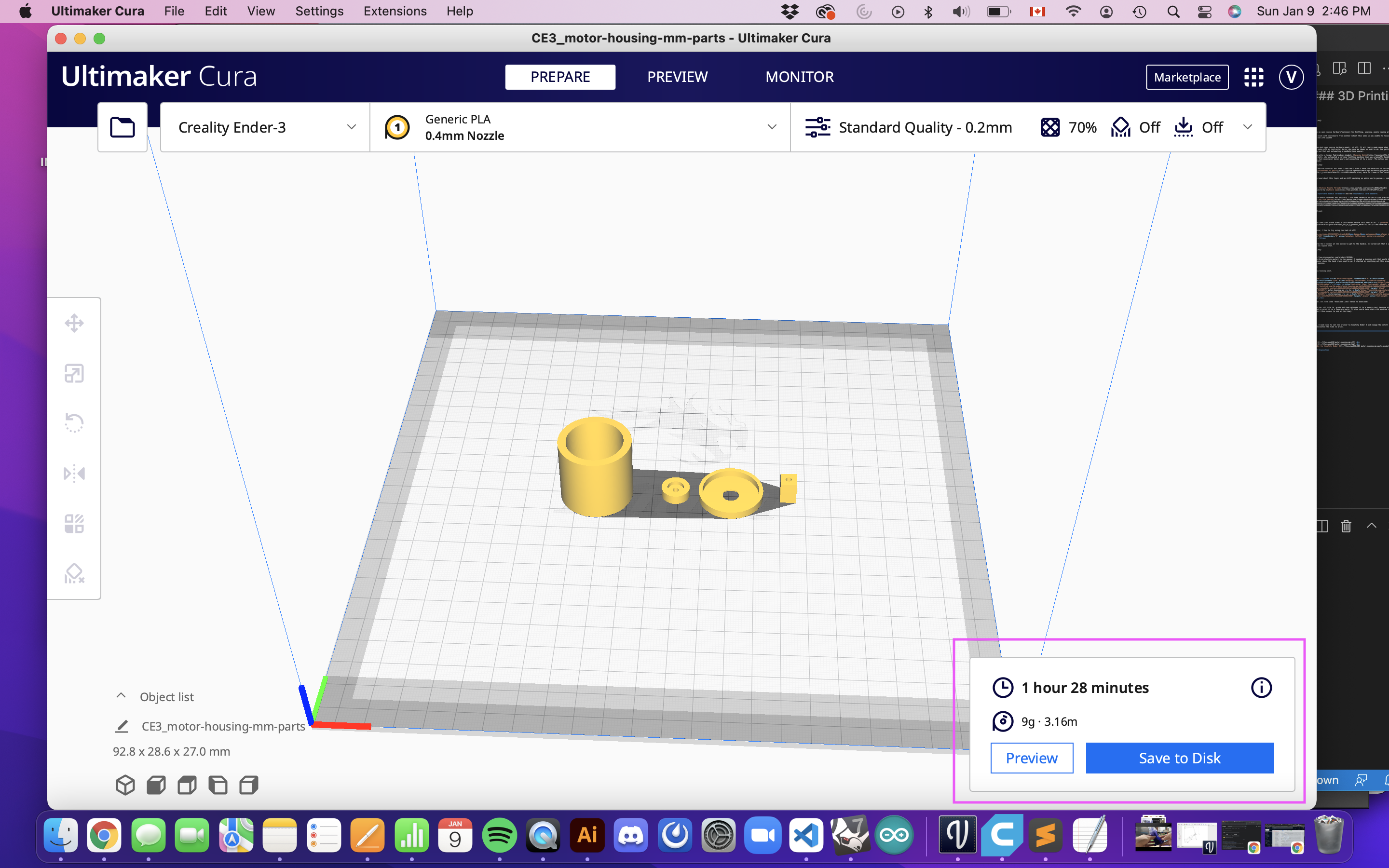Click the flat disc model with hole

tap(730, 493)
